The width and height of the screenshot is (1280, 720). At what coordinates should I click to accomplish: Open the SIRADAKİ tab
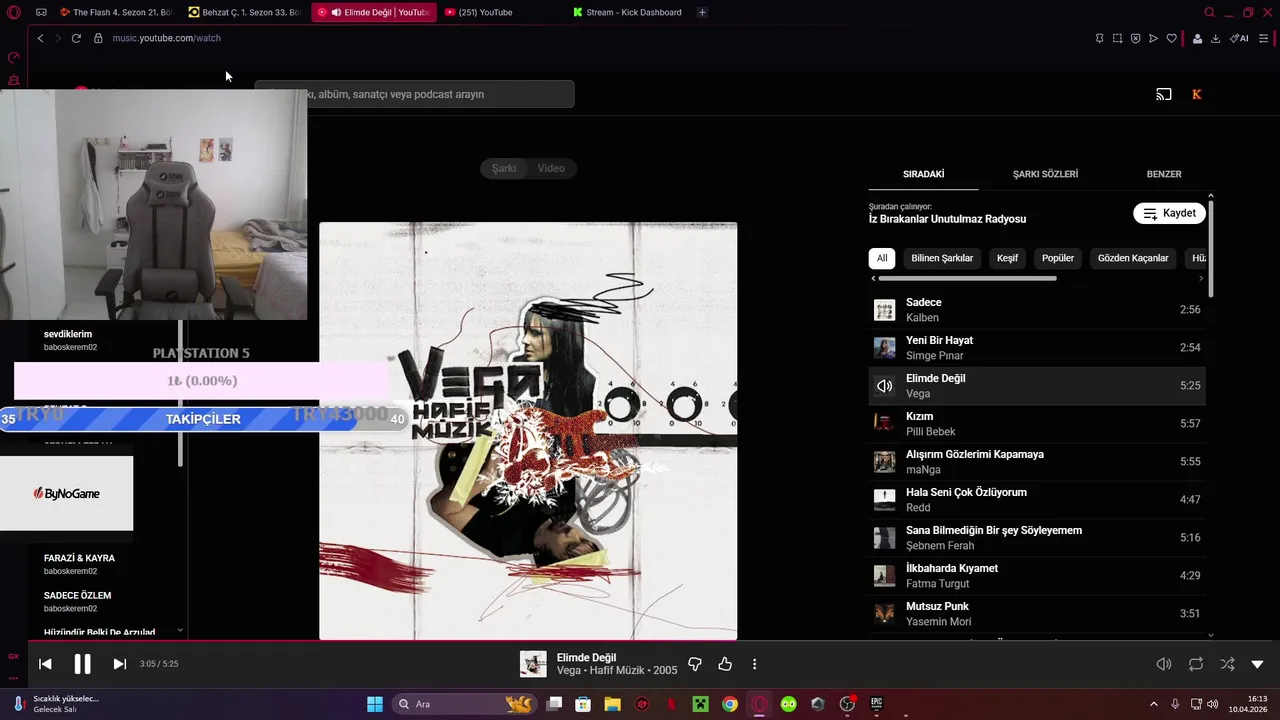point(923,174)
